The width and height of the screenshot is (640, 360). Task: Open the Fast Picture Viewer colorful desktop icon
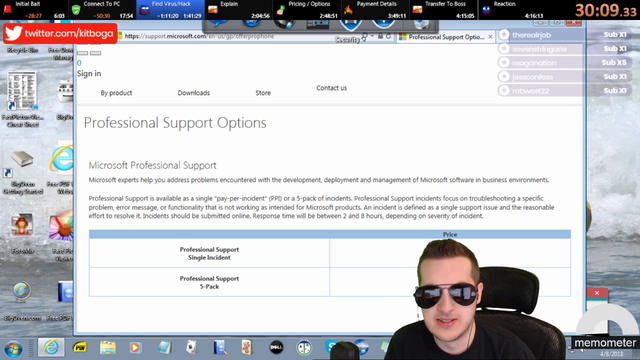(61, 227)
